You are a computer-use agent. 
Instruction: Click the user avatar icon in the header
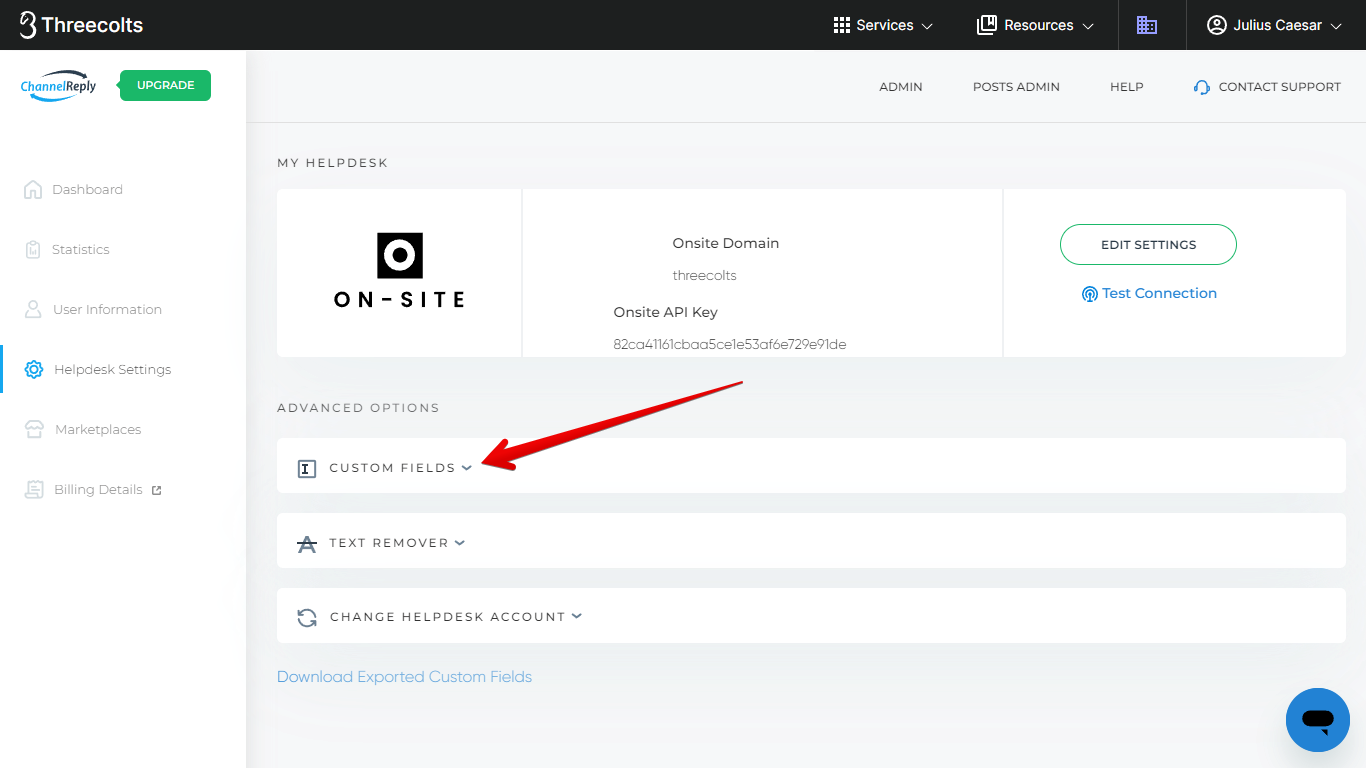tap(1216, 25)
